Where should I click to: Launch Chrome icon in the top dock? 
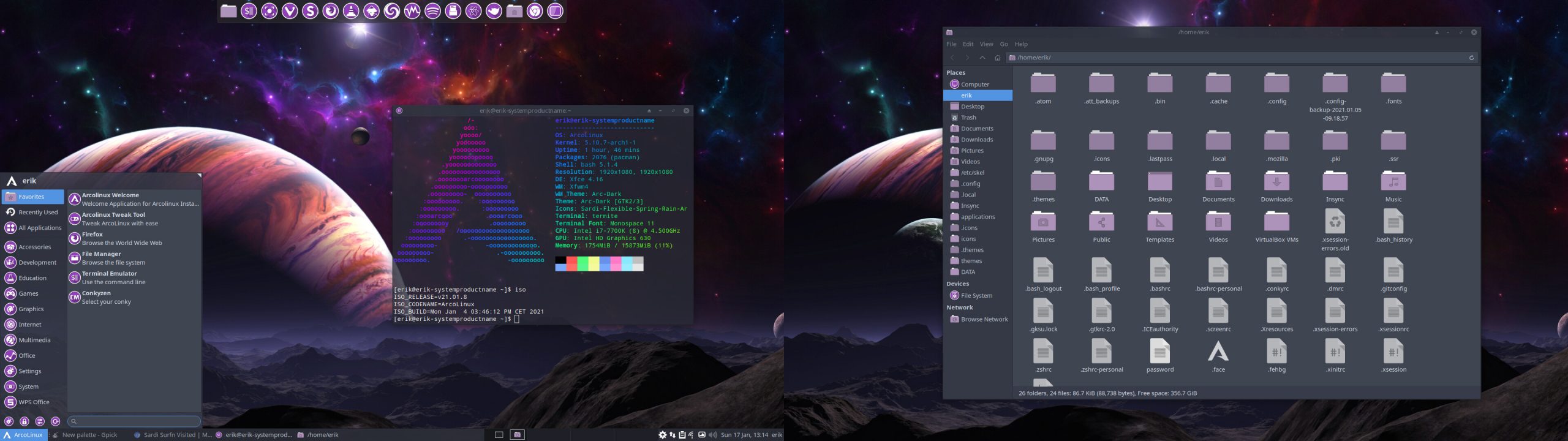tap(535, 11)
